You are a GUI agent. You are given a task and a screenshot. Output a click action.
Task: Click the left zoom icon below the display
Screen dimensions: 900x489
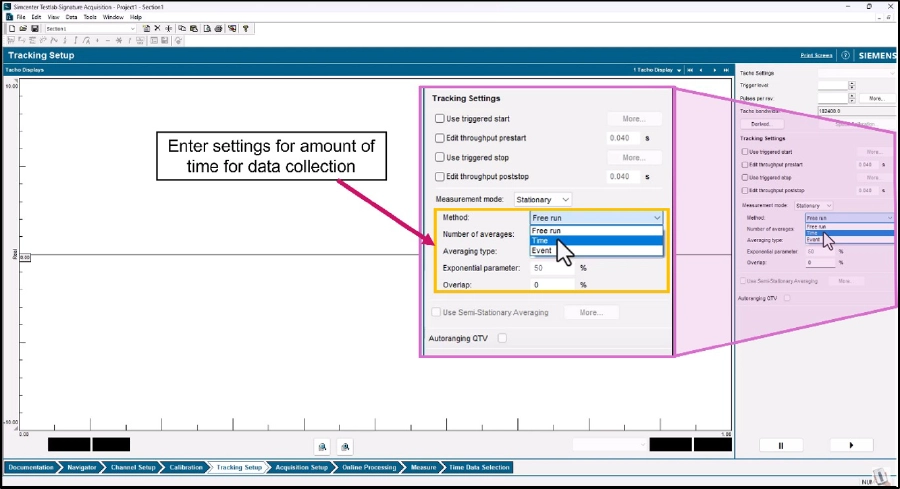point(322,446)
